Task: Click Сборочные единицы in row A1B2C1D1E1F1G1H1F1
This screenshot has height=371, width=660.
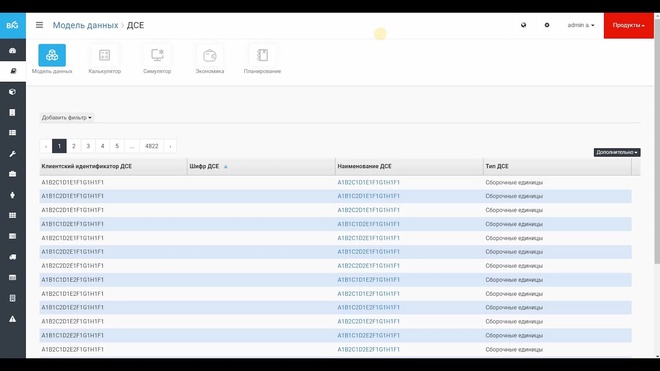Action: click(514, 182)
